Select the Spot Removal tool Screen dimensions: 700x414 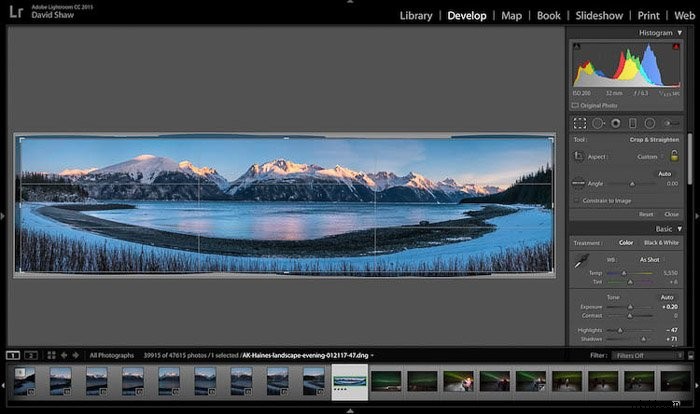[598, 123]
